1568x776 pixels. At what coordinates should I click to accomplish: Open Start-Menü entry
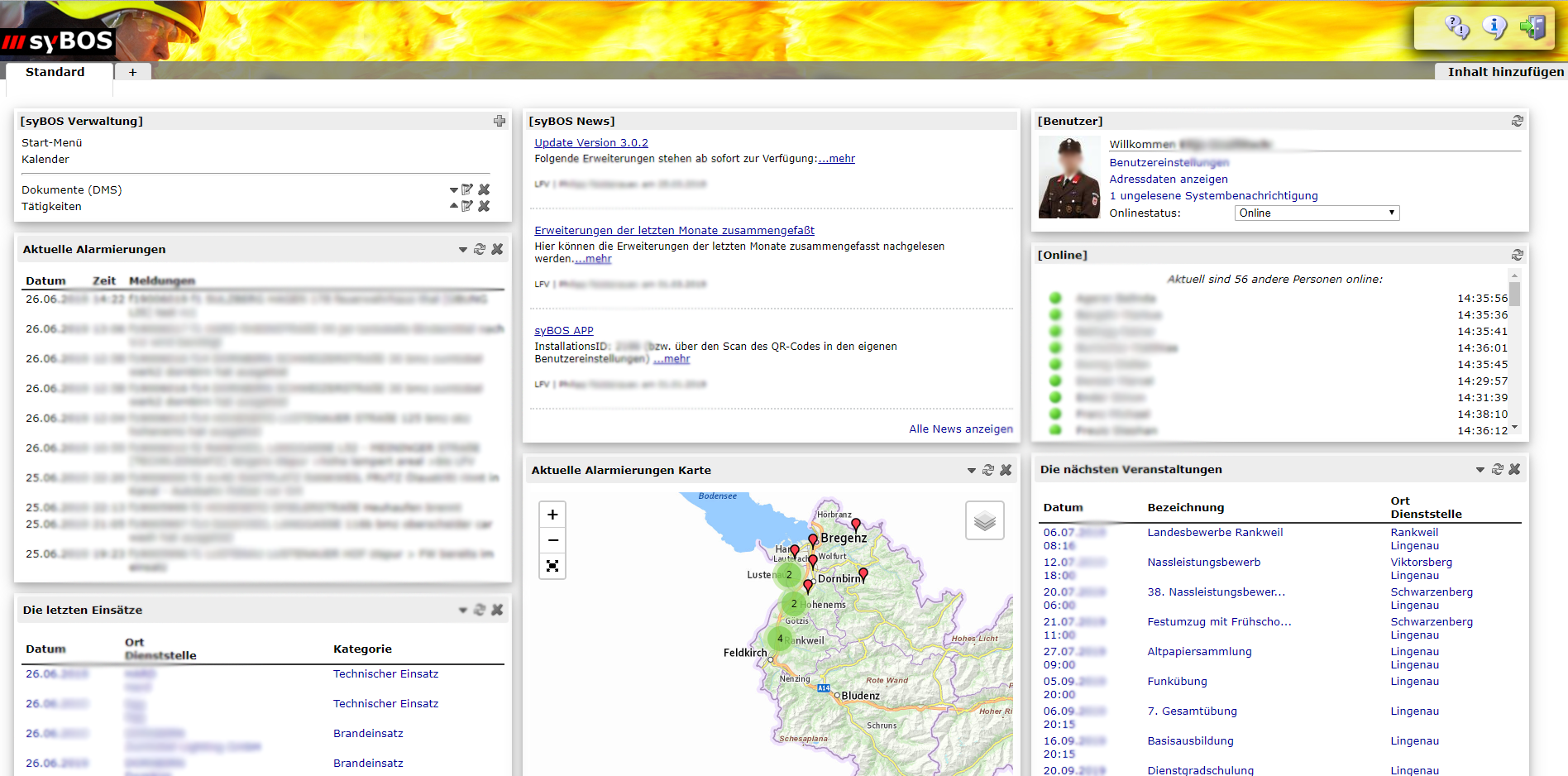point(52,143)
